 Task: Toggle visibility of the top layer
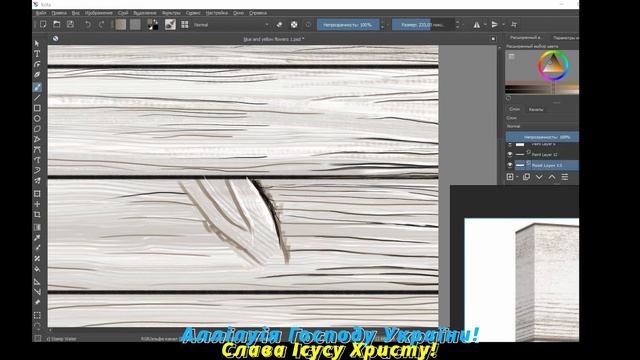coord(510,144)
